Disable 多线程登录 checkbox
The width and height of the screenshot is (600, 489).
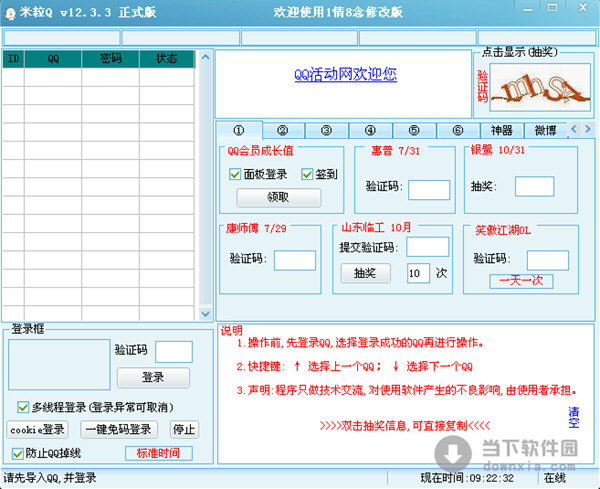click(24, 407)
